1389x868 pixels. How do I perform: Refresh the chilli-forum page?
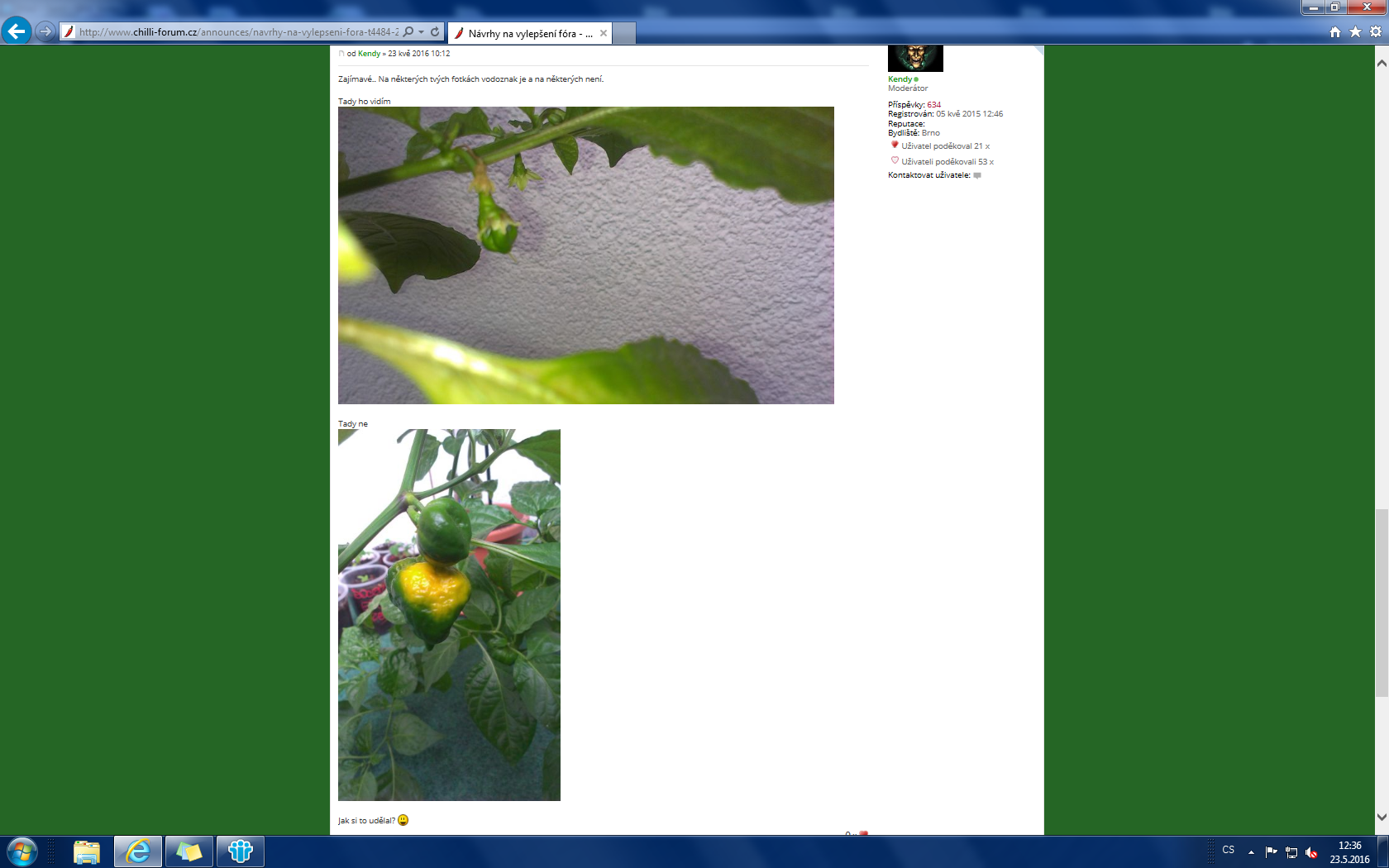coord(435,32)
